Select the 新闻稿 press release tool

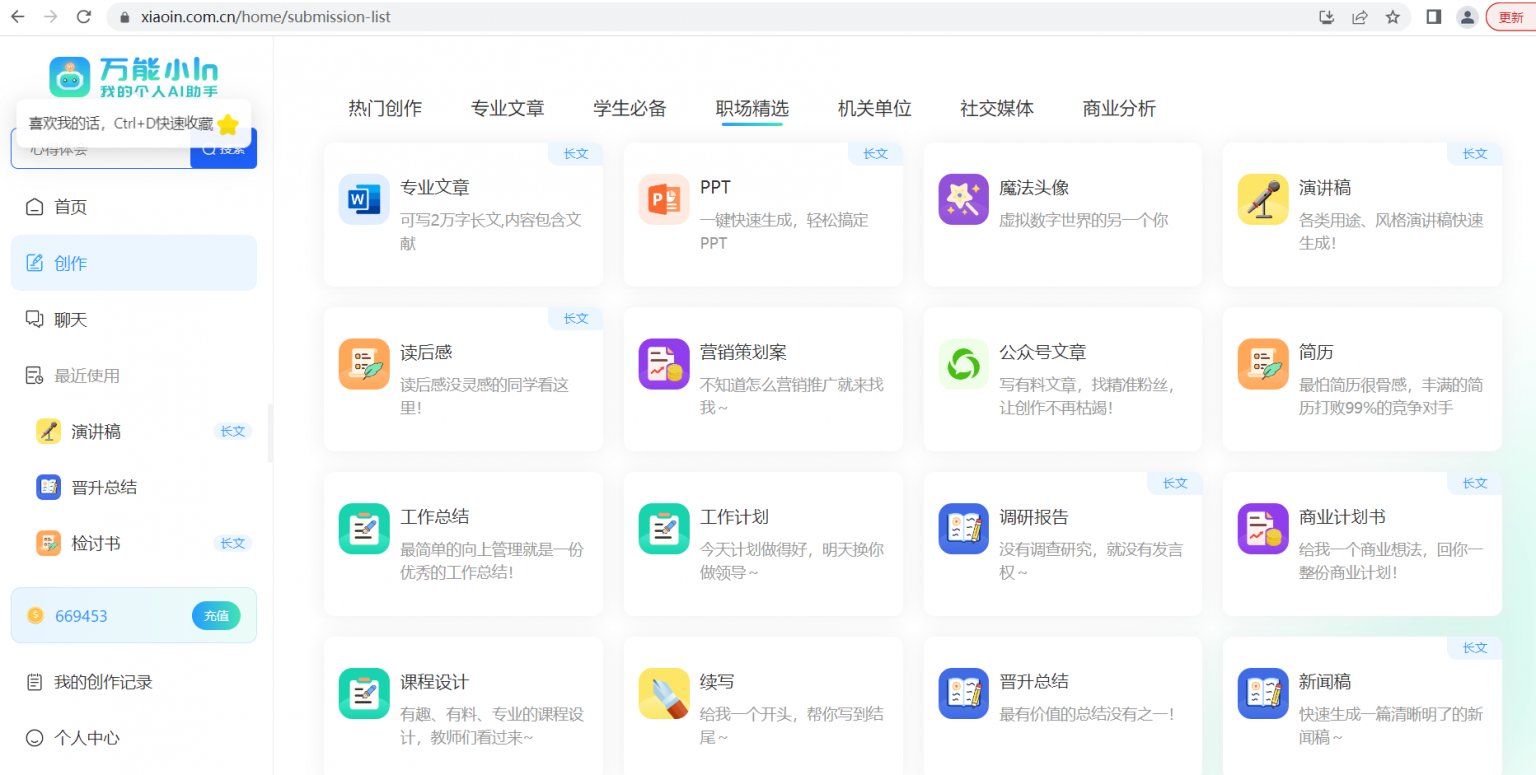1362,700
